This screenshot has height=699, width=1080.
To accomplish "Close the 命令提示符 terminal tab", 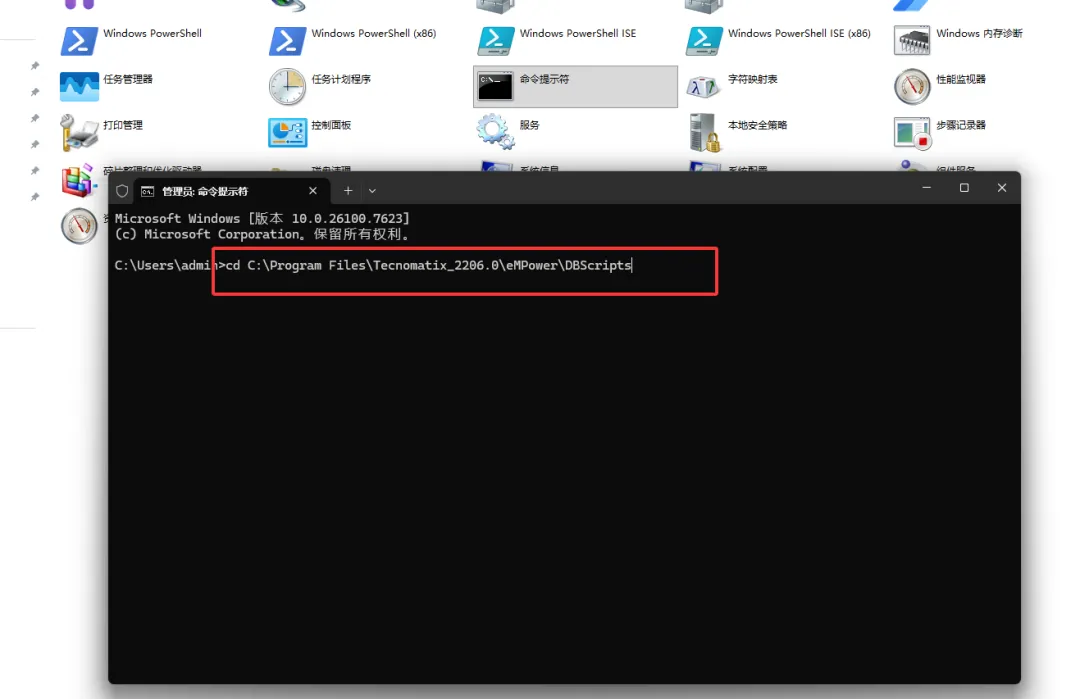I will (x=313, y=191).
